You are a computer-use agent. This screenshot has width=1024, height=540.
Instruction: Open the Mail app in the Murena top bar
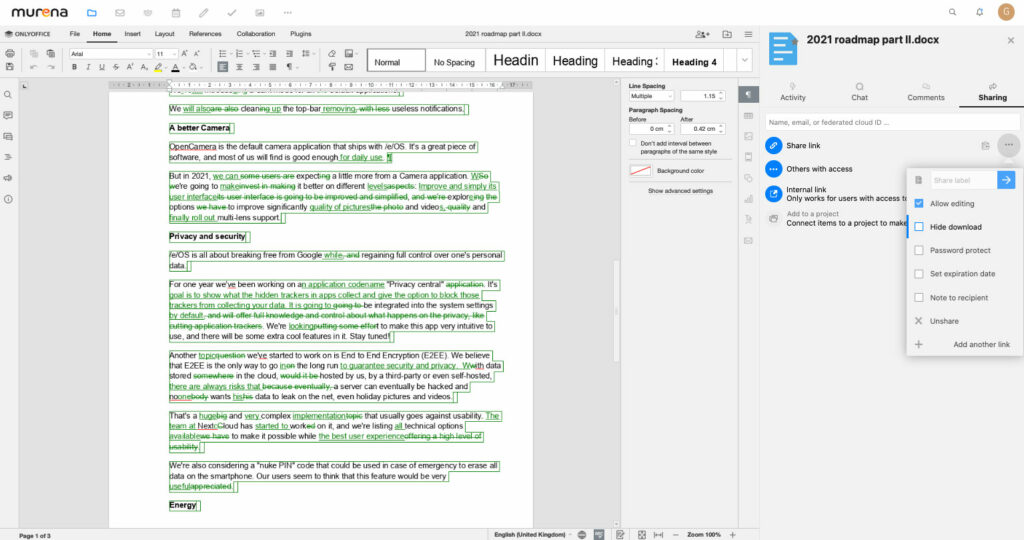click(120, 12)
